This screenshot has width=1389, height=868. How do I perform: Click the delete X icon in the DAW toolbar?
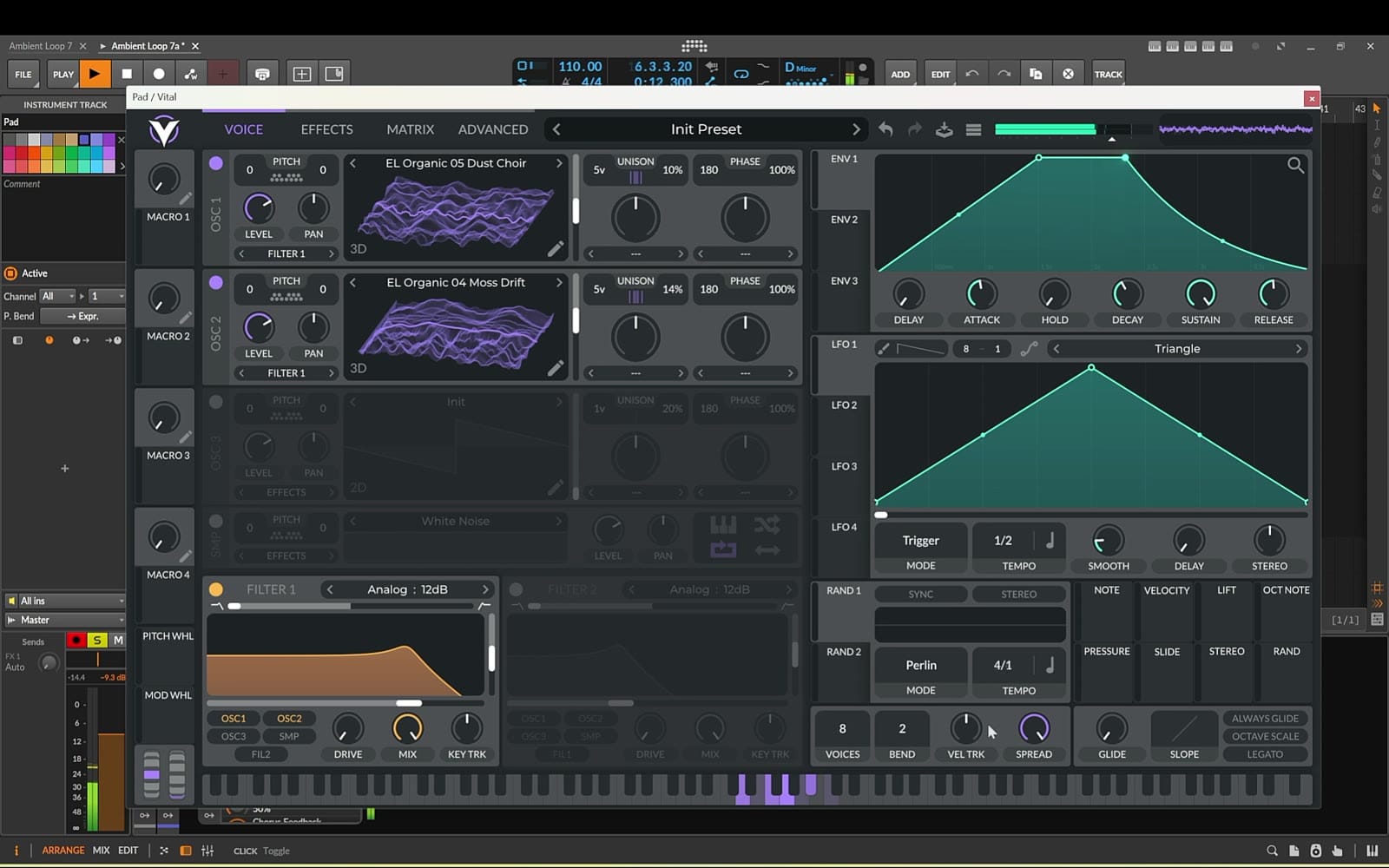pyautogui.click(x=1068, y=74)
